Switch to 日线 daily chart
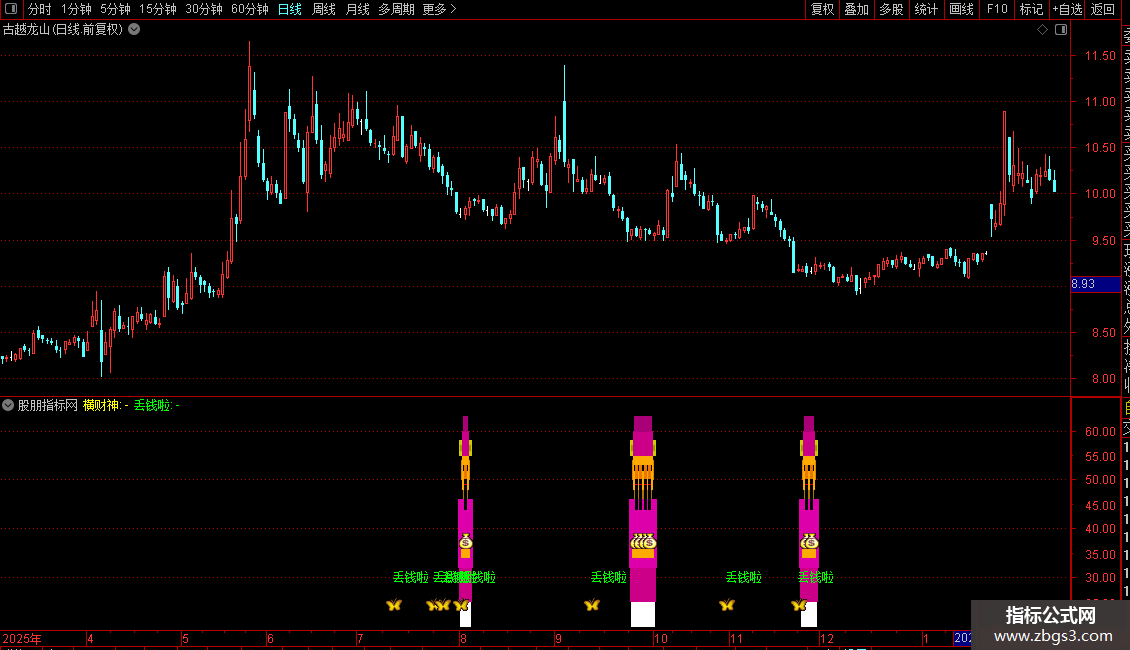The height and width of the screenshot is (650, 1130). coord(290,9)
